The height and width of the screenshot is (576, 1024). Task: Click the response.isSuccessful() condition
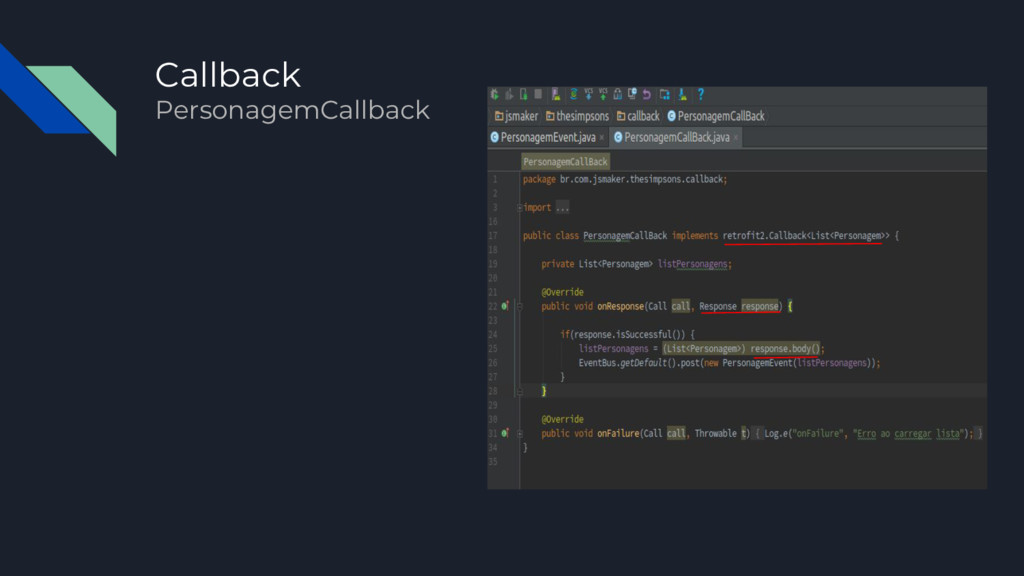coord(627,334)
